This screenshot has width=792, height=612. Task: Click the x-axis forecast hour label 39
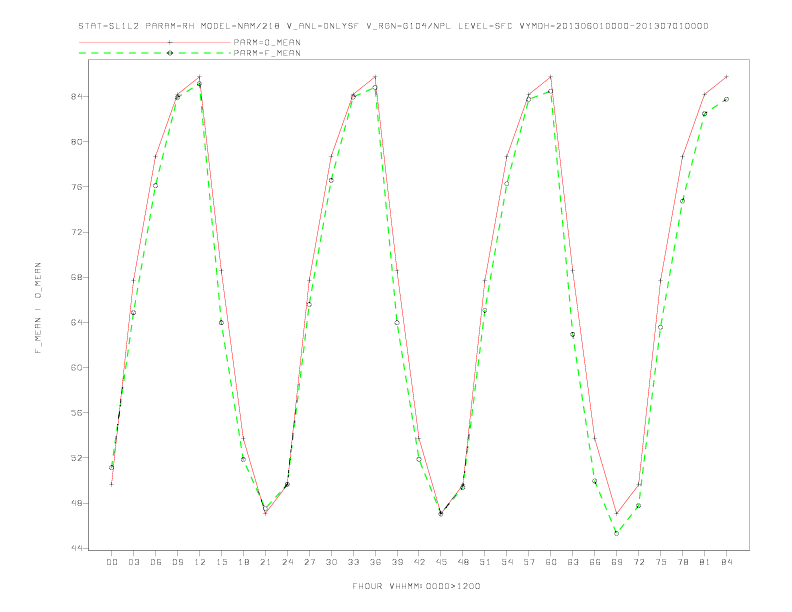[x=397, y=562]
